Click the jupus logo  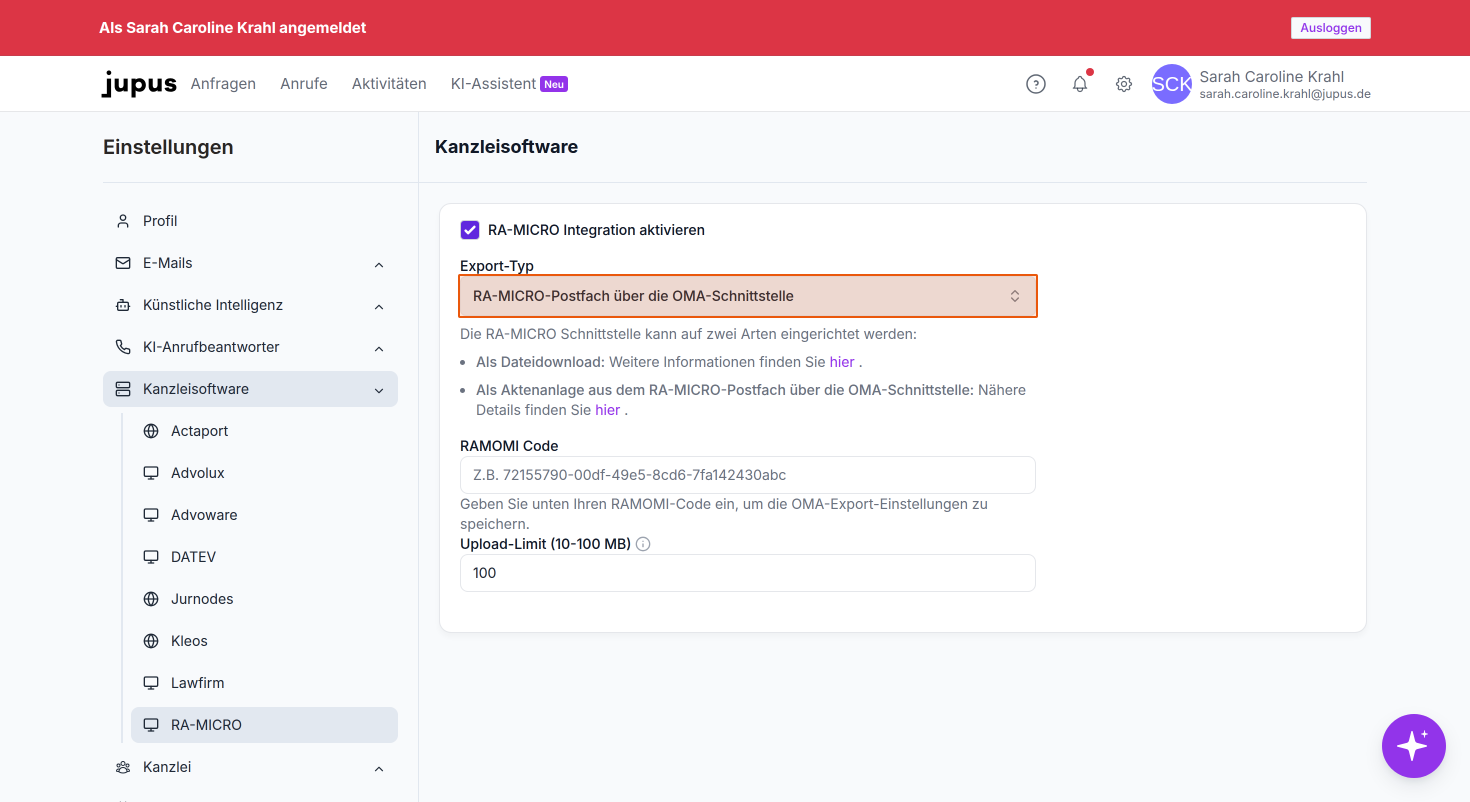(x=139, y=84)
